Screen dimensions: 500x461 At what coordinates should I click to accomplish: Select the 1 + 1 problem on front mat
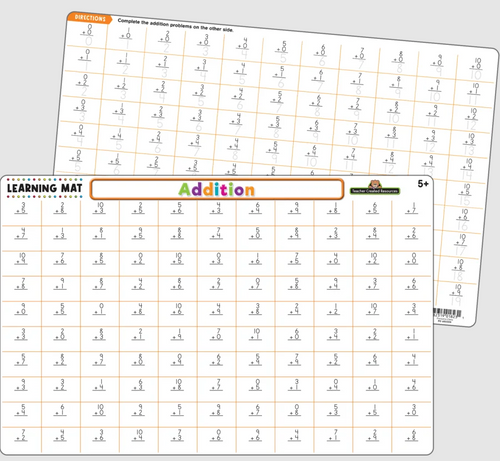[x=412, y=334]
